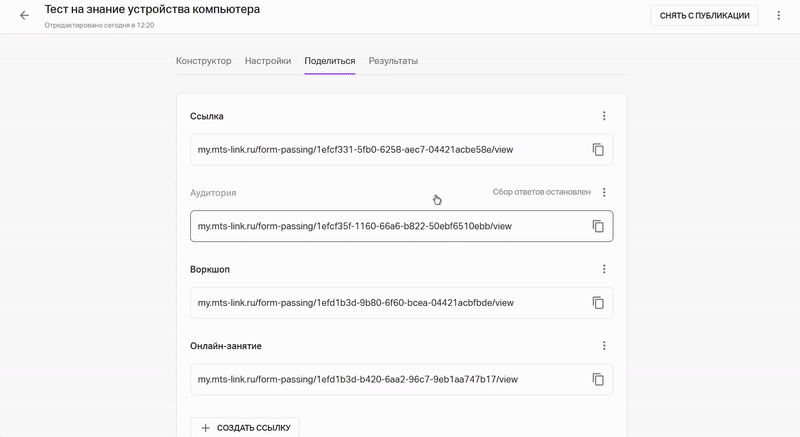
Task: Copy the Воркшоп link URL
Action: 598,303
